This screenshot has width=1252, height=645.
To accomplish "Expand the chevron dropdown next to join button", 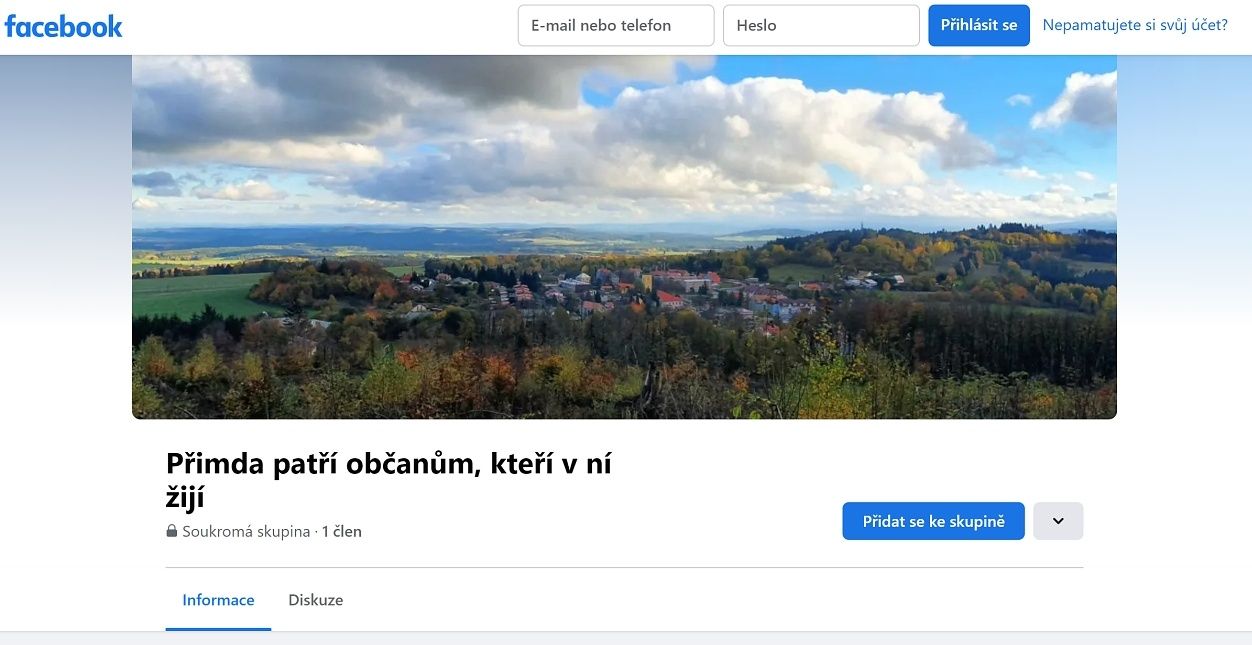I will [x=1058, y=521].
